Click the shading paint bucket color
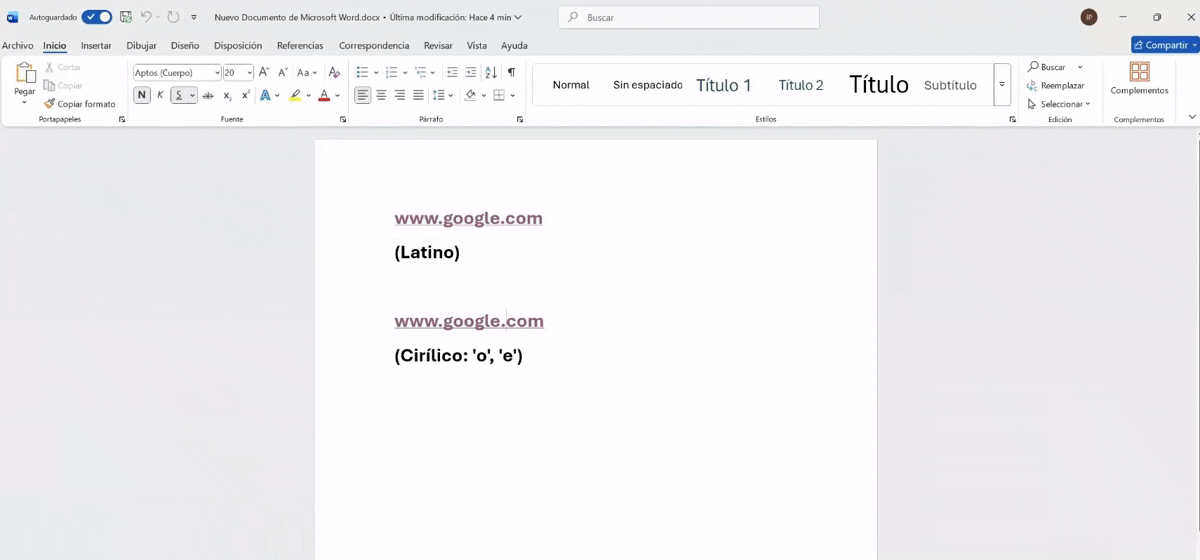Screen dimensions: 1200x560 [471, 96]
